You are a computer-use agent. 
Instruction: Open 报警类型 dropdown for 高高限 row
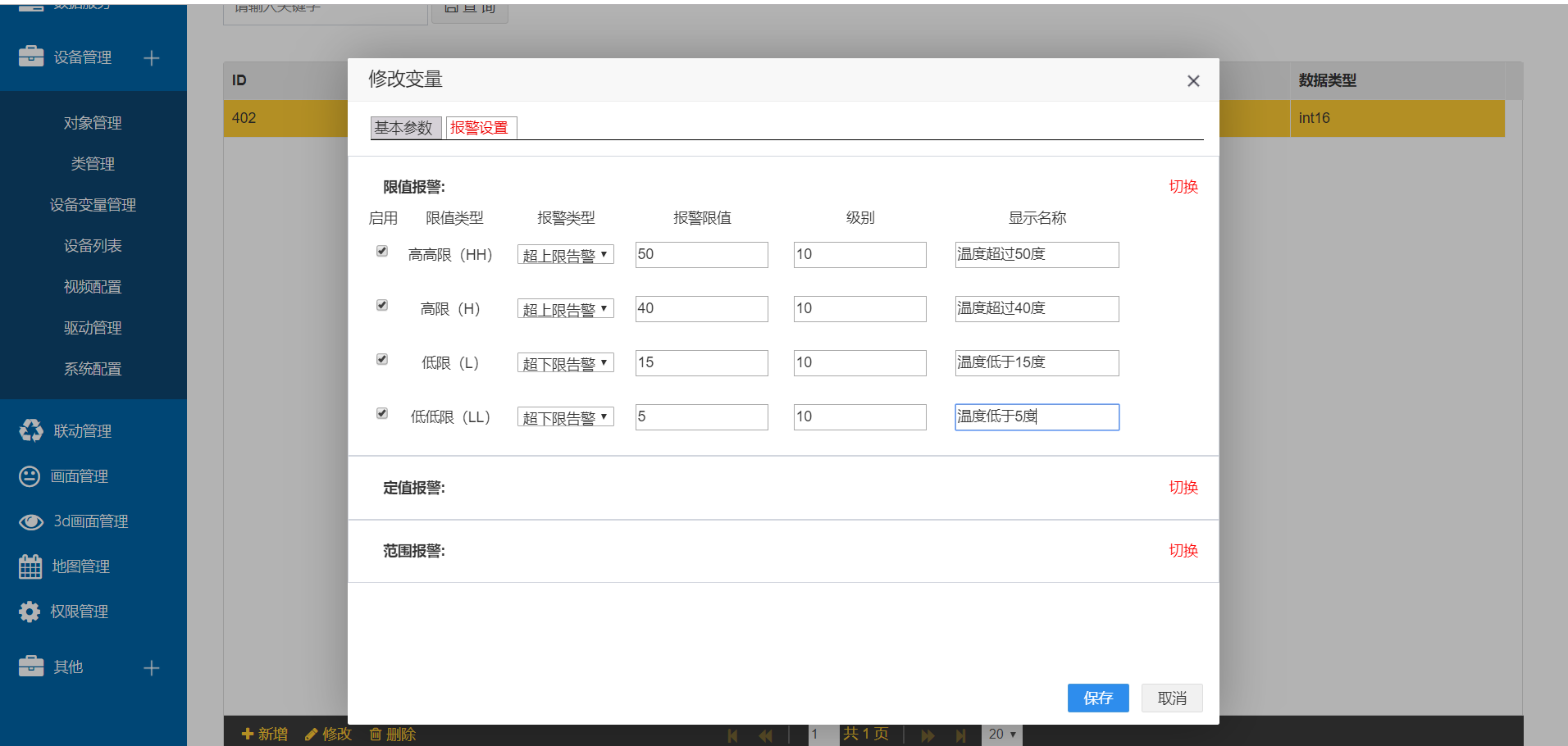566,255
